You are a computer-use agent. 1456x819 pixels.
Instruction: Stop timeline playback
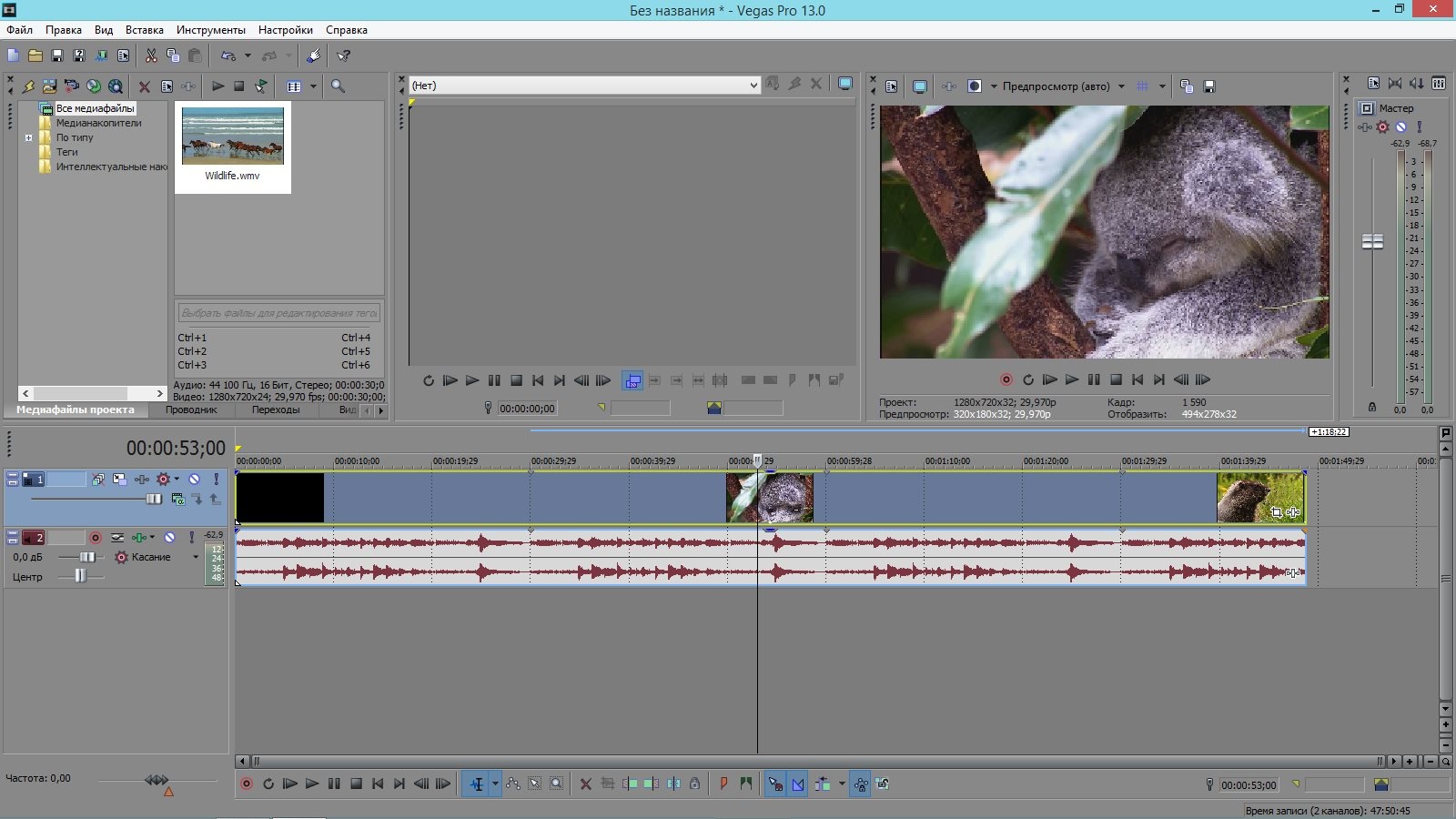coord(356,784)
